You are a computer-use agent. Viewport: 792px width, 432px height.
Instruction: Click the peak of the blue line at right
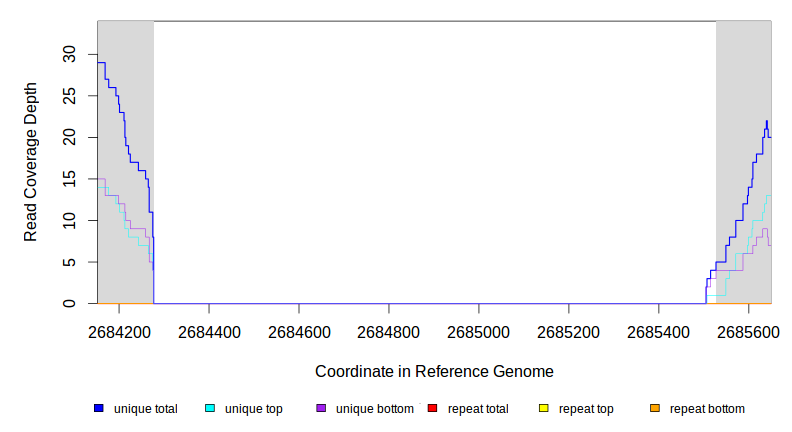pyautogui.click(x=767, y=121)
